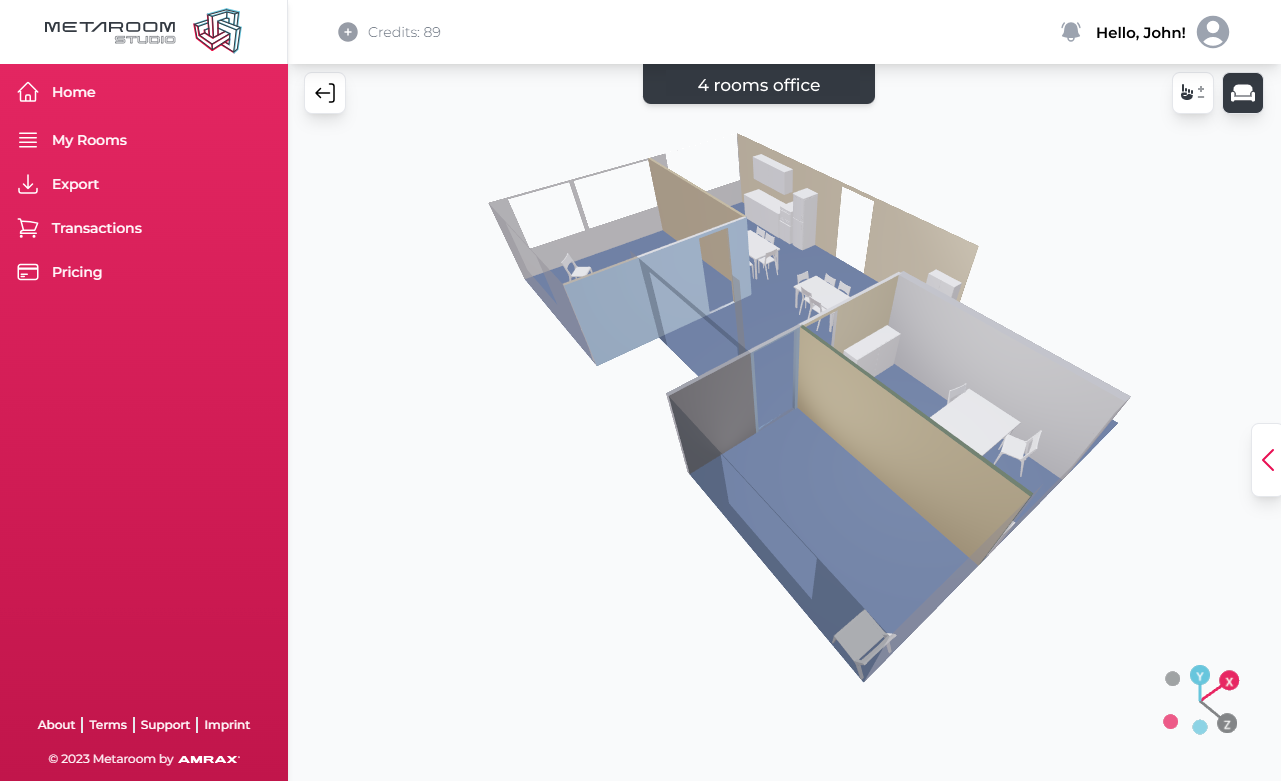Viewport: 1281px width, 781px height.
Task: Click the Y axis sphere on the gizmo
Action: 1200,676
